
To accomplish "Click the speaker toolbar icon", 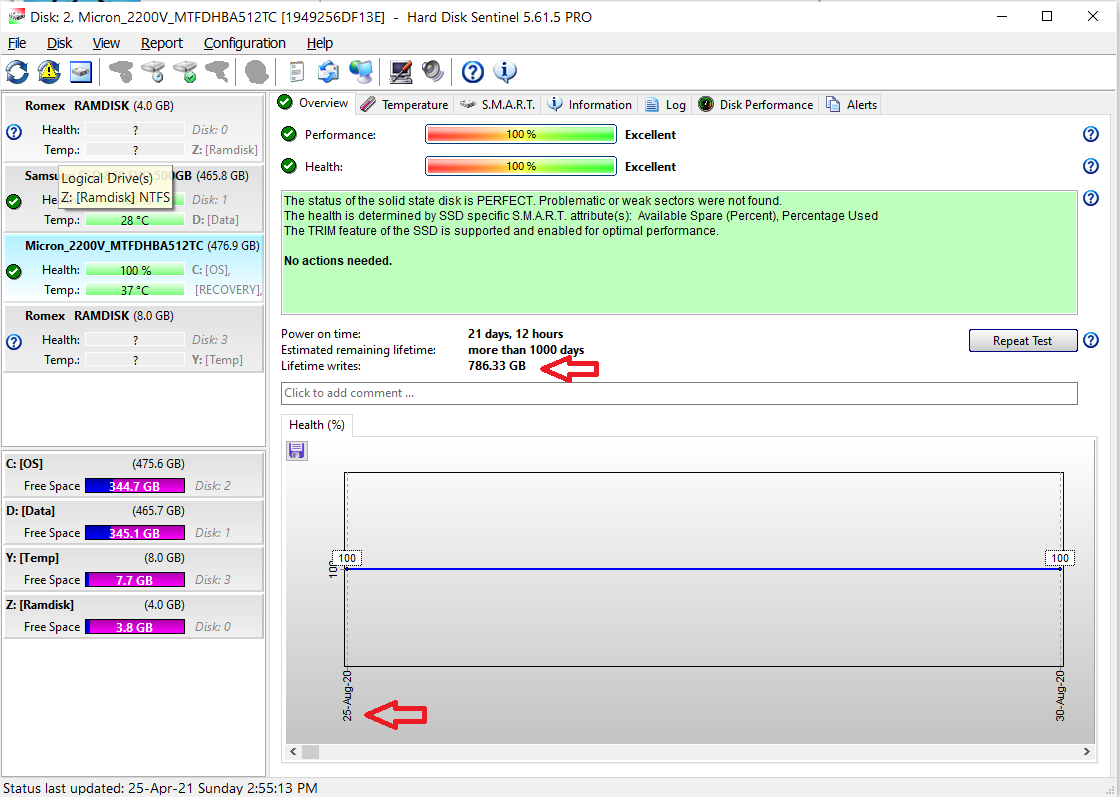I will click(x=433, y=71).
